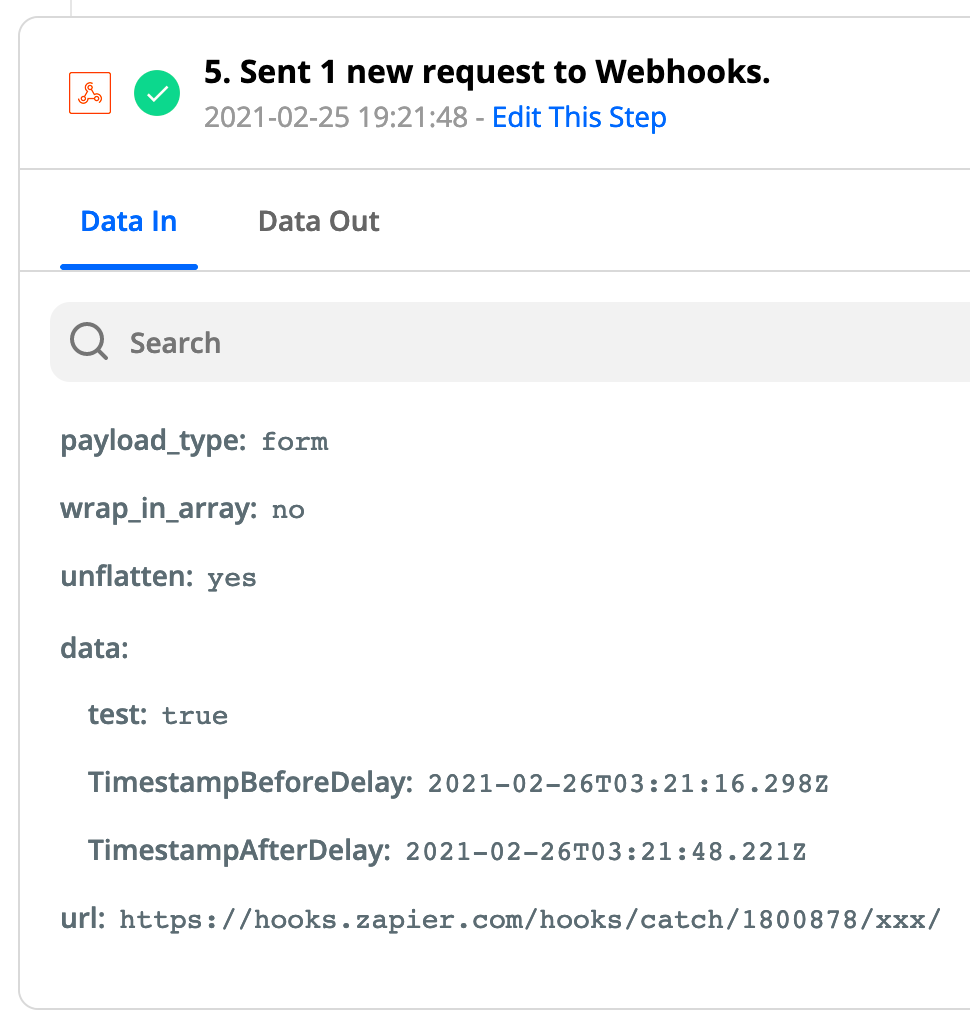Click the 'form' payload value

point(295,442)
